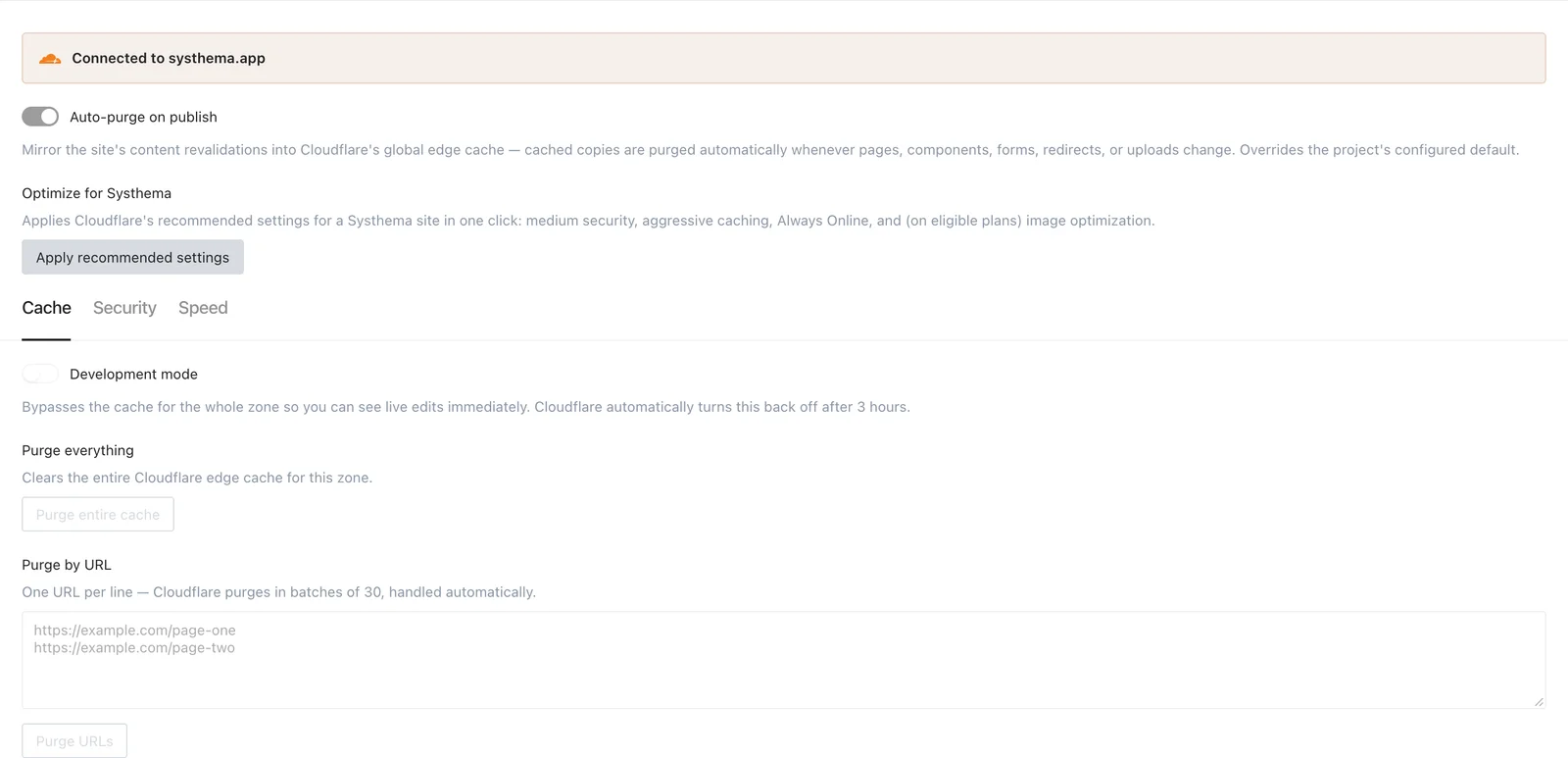Click the Purge URLs button

click(x=74, y=740)
